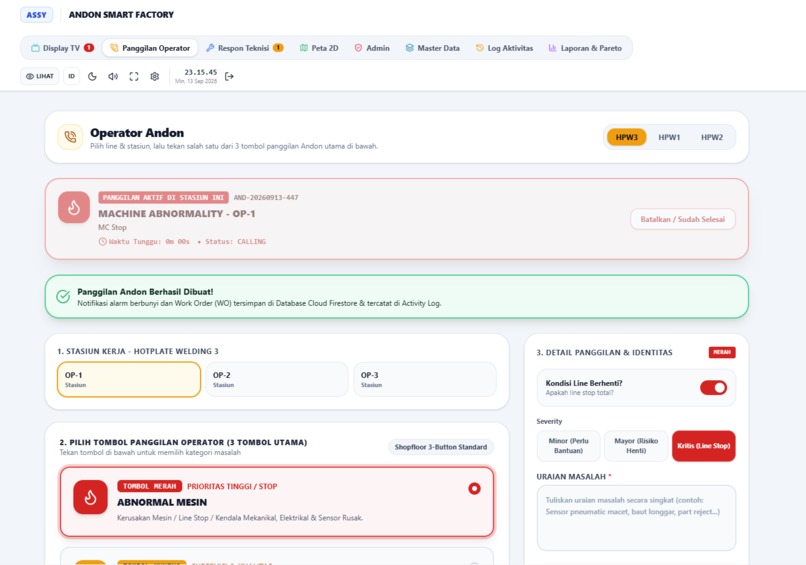Open the Admin tab
This screenshot has width=806, height=565.
372,48
